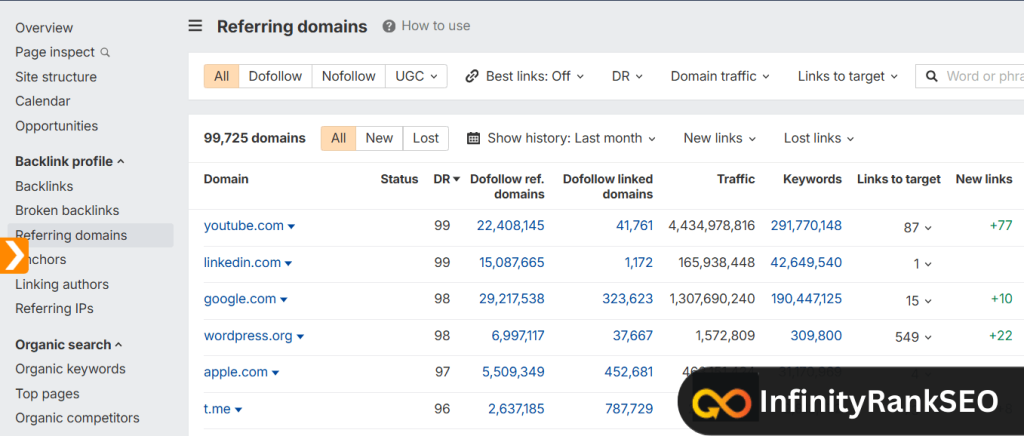1024x436 pixels.
Task: Collapse the Backlink profile section
Action: (70, 161)
